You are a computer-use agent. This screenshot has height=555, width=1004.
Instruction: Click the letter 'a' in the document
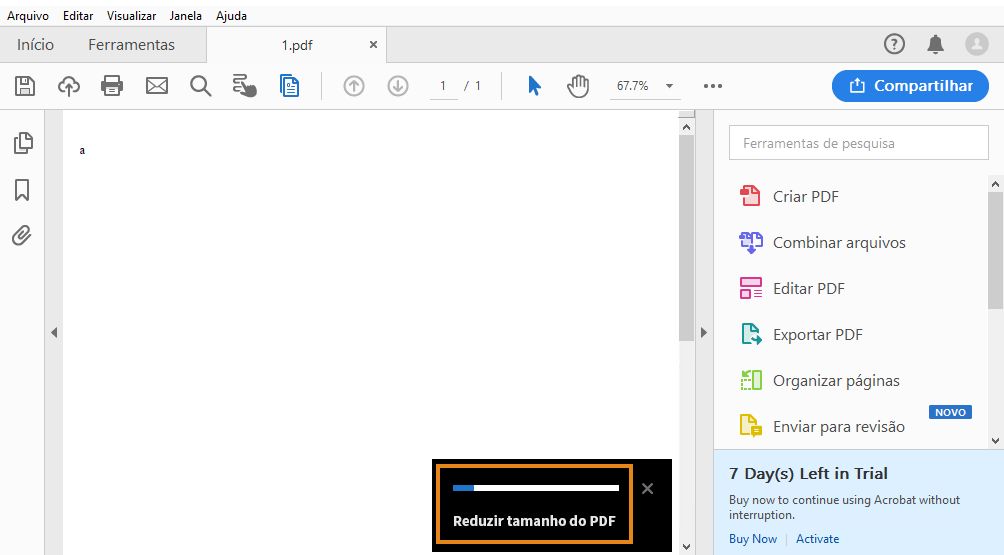click(x=82, y=150)
